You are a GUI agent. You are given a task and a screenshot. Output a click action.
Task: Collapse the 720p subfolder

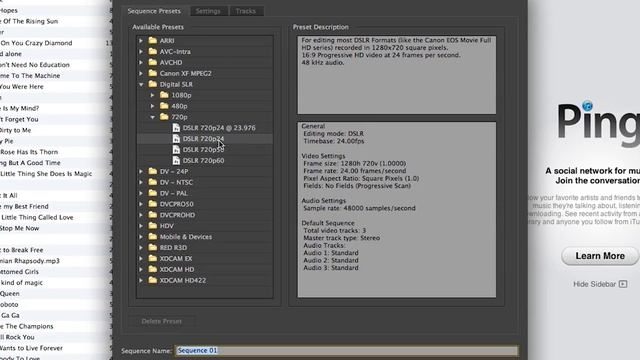152,117
